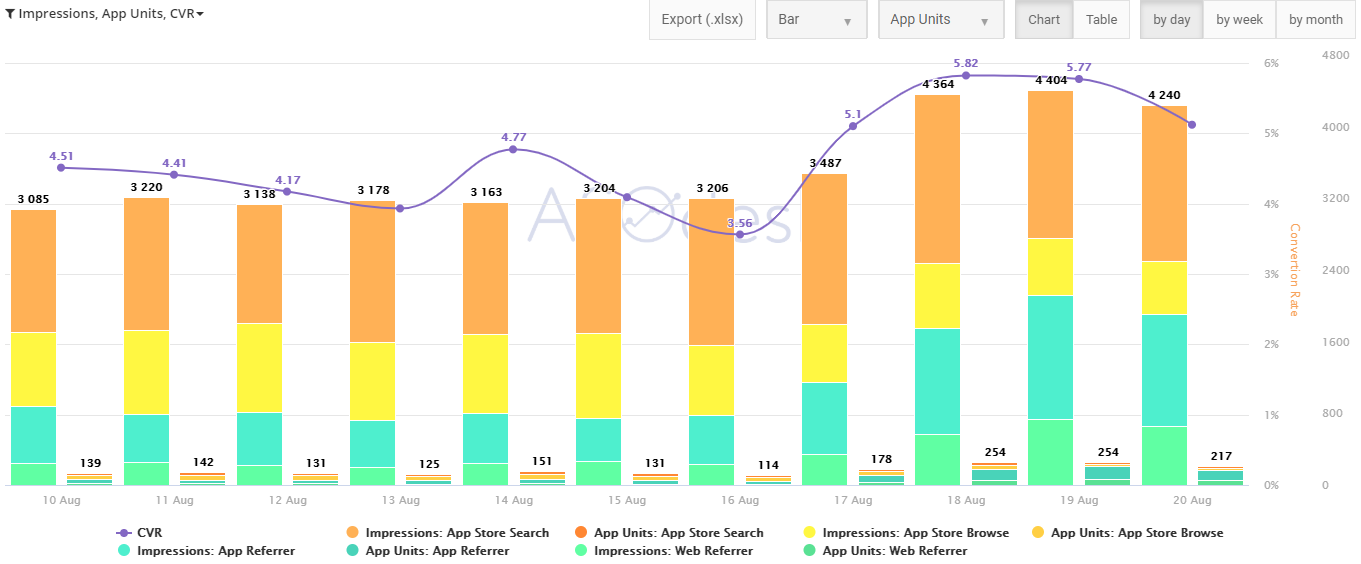Click the yellow Impressions: App Store Browse legend dot

[809, 533]
